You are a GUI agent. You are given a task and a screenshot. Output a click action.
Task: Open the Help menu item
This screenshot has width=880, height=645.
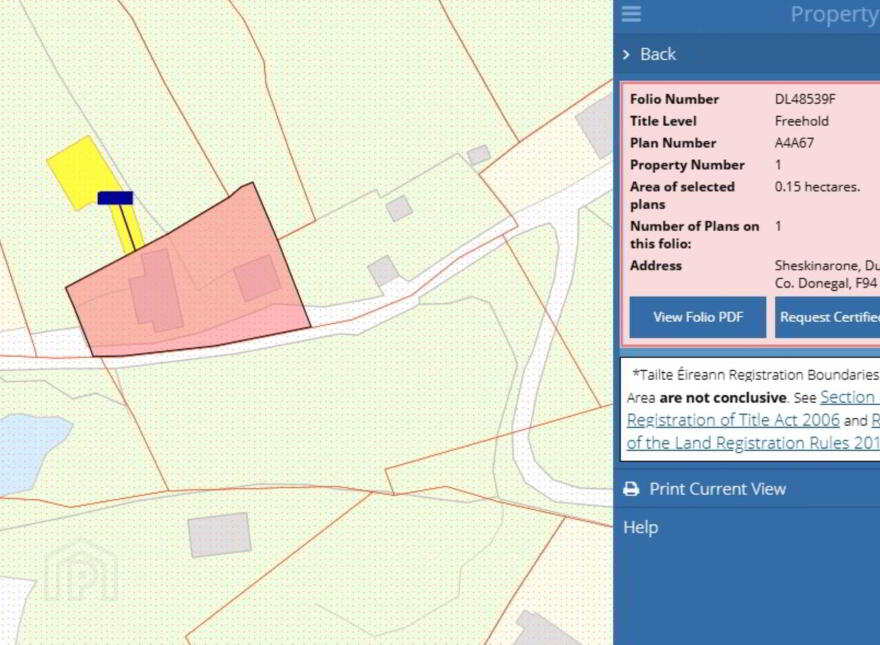[x=640, y=528]
